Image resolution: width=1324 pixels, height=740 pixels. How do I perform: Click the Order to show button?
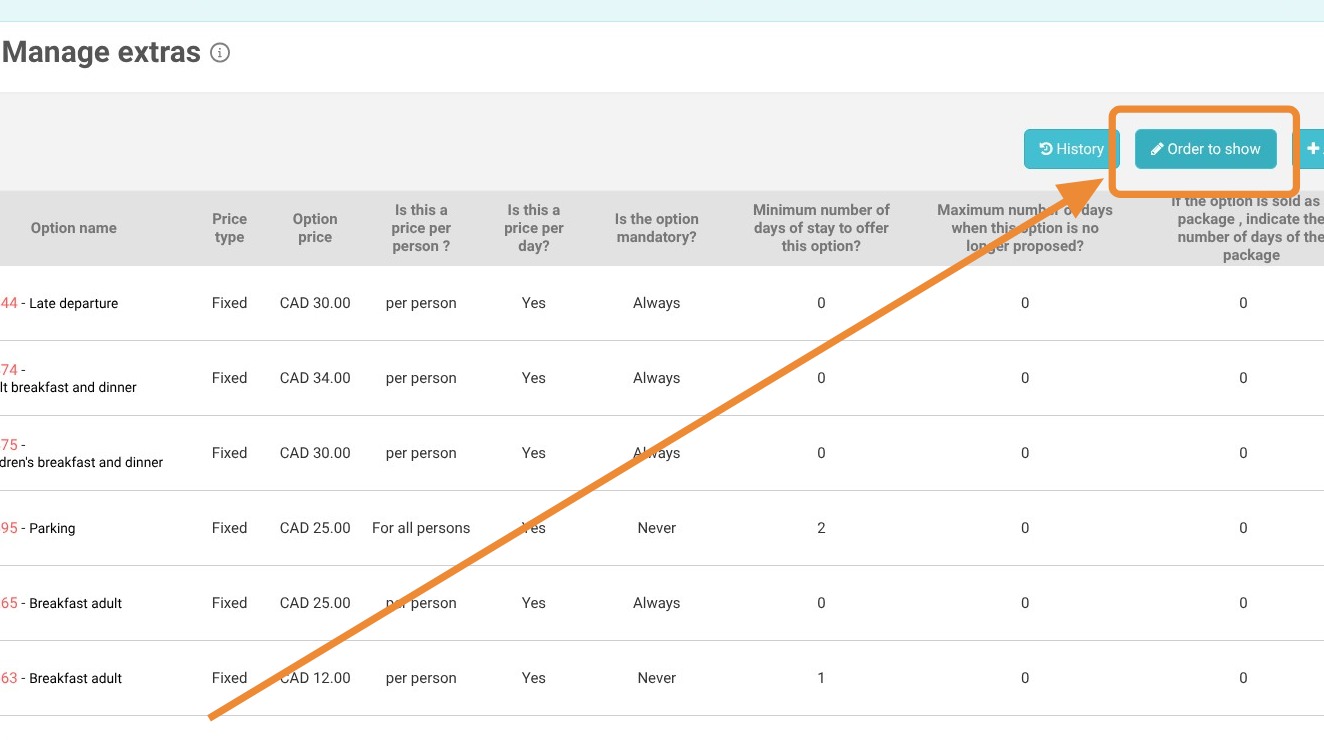click(x=1205, y=149)
